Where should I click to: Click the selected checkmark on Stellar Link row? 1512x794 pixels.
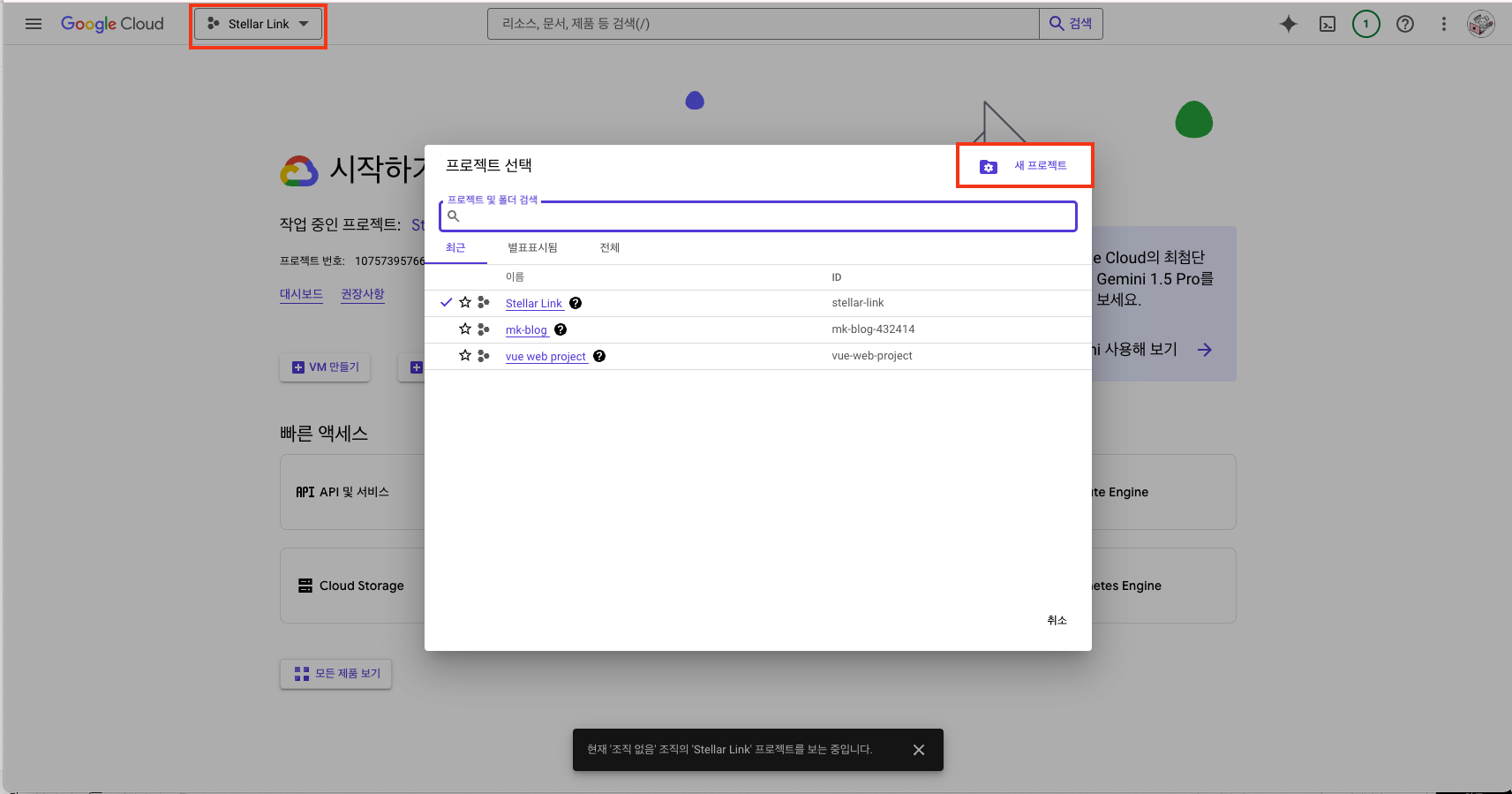click(x=447, y=302)
